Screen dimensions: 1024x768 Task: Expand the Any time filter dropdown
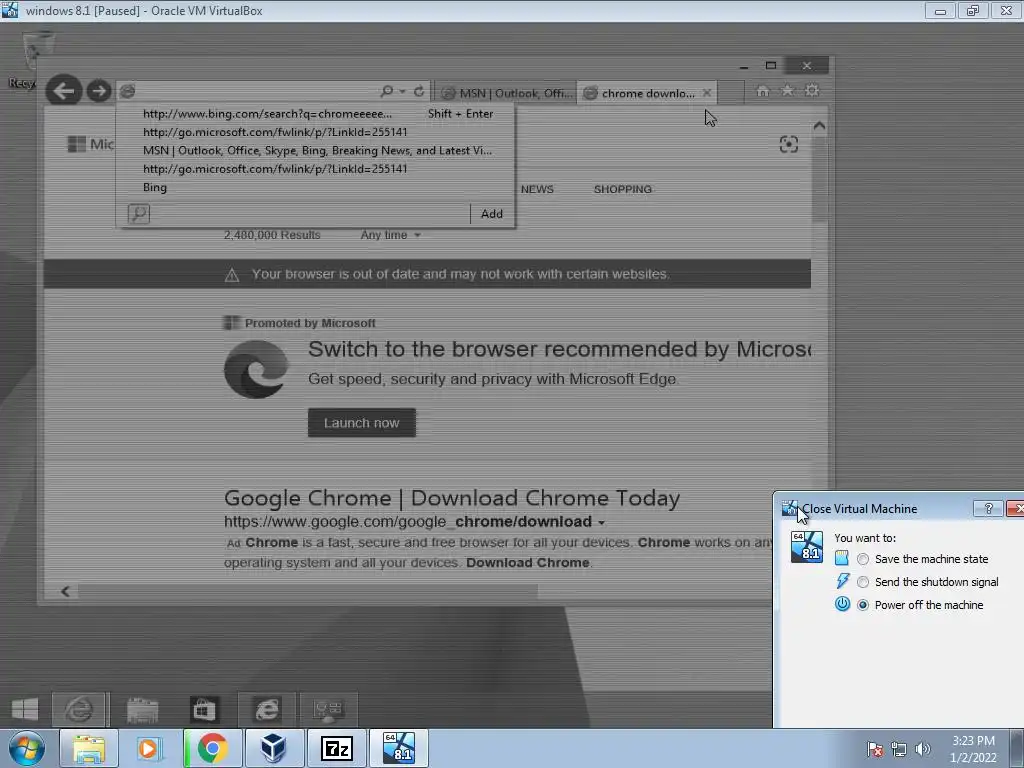click(390, 235)
